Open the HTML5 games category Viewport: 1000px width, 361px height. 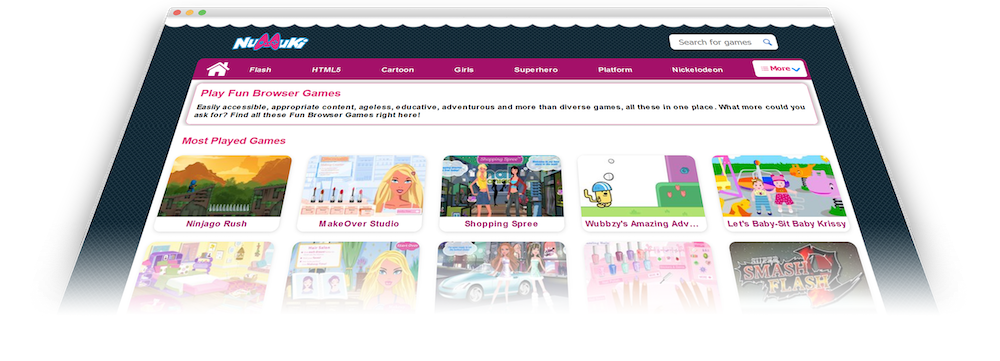coord(327,70)
